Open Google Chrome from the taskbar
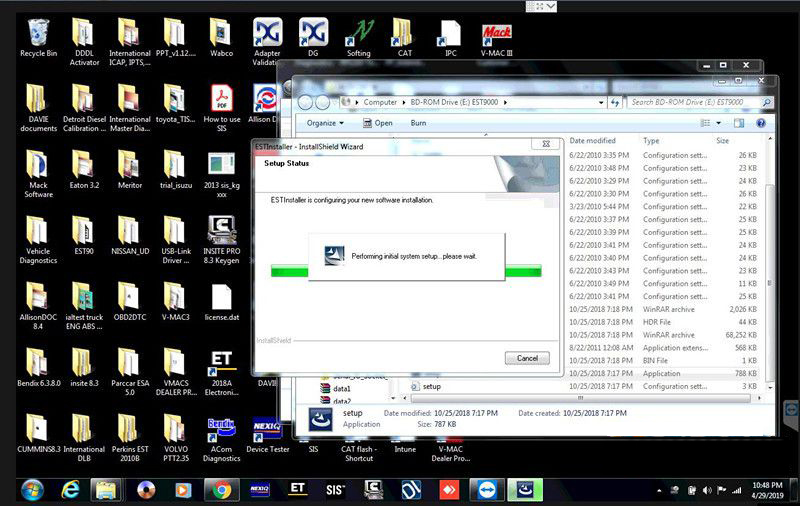800x506 pixels. (221, 490)
